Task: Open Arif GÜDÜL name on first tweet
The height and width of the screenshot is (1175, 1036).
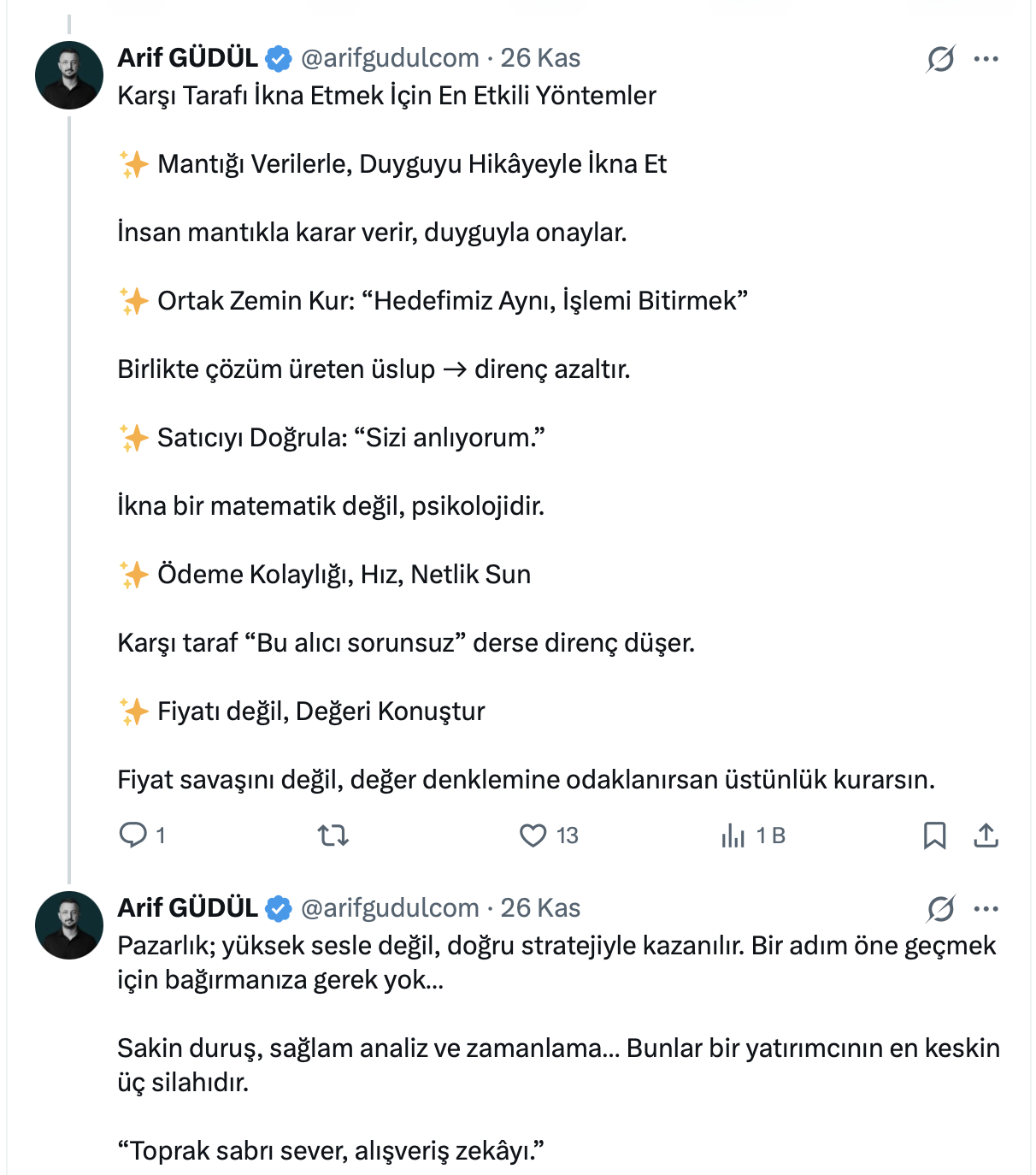Action: click(x=187, y=58)
